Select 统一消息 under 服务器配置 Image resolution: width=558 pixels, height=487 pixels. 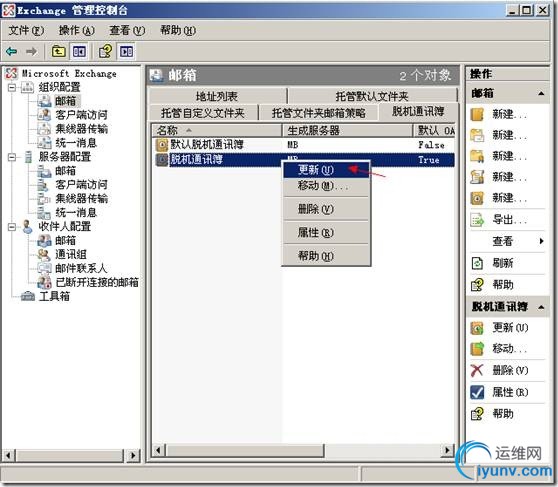click(x=76, y=213)
